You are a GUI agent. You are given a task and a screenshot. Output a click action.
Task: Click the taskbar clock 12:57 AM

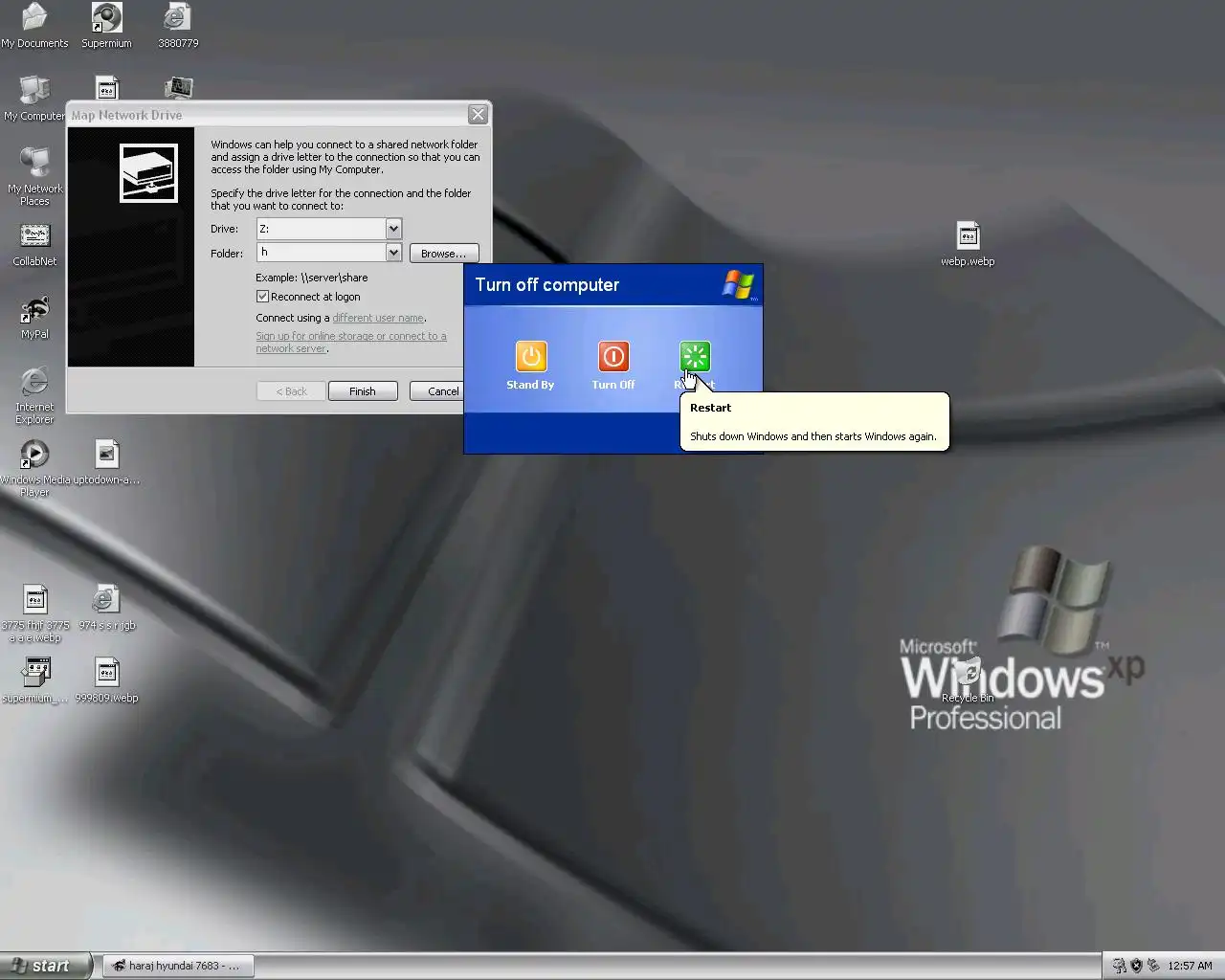[x=1190, y=966]
